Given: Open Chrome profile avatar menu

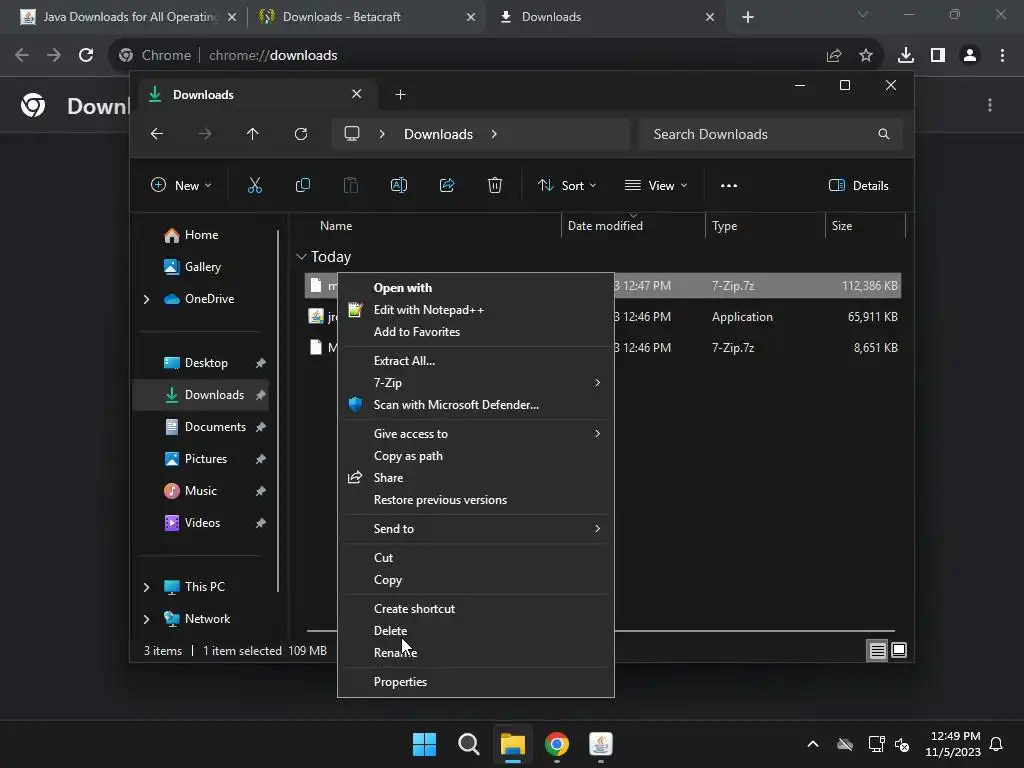Looking at the screenshot, I should click(x=970, y=56).
